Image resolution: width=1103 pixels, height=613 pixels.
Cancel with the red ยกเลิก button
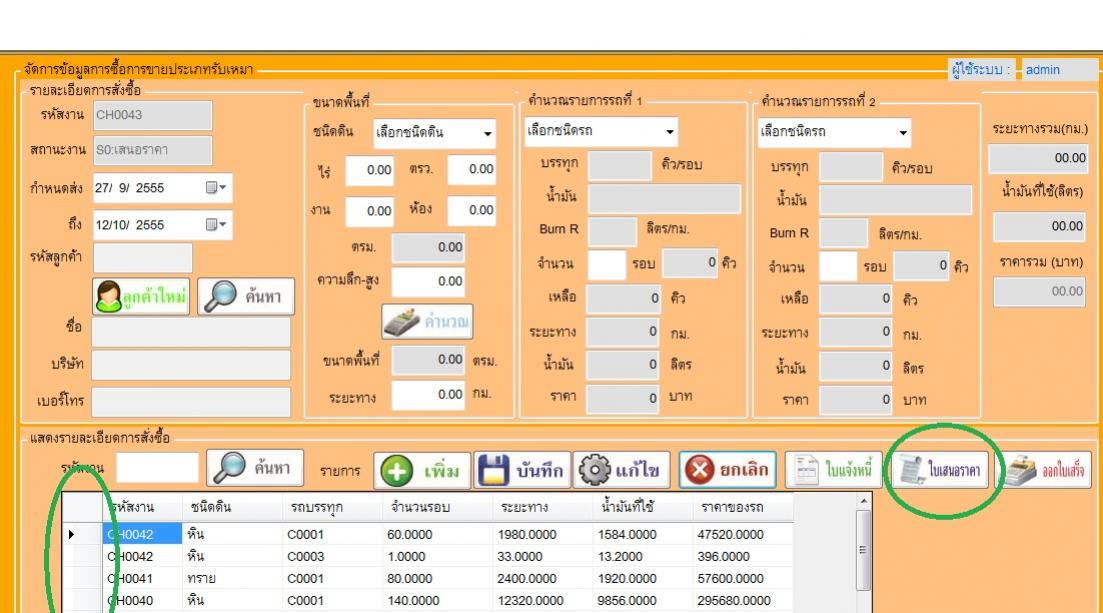(x=727, y=469)
